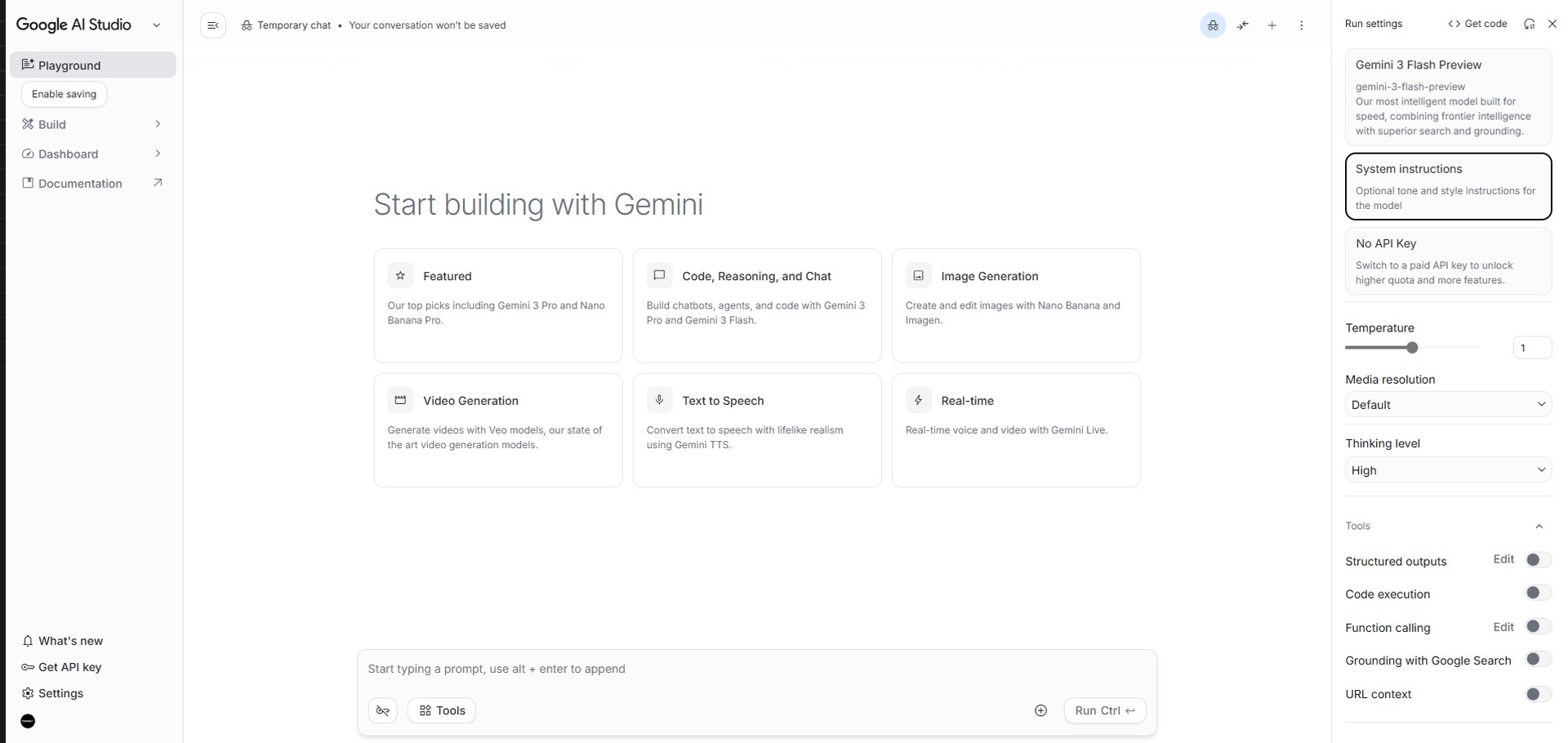This screenshot has height=743, width=1568.
Task: Open the Gemini 3 Flash Preview model selector
Action: coord(1448,97)
